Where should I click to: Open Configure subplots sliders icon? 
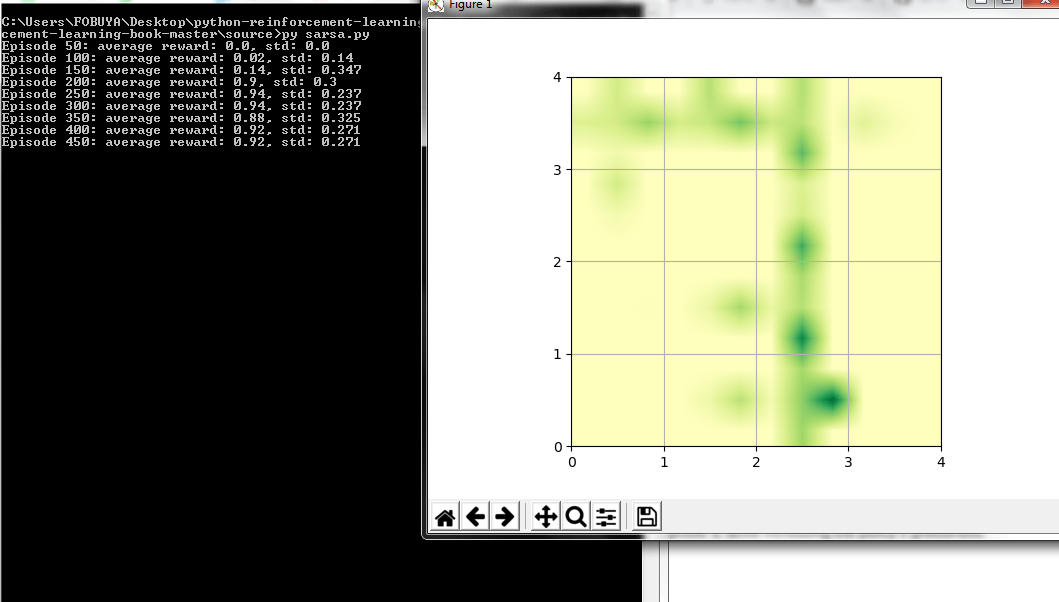pyautogui.click(x=606, y=518)
